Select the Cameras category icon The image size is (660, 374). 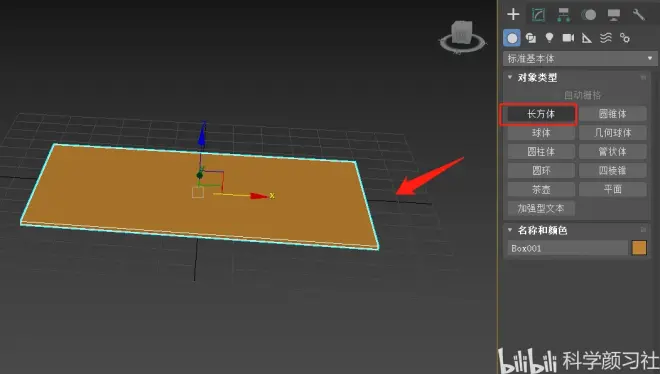point(568,38)
